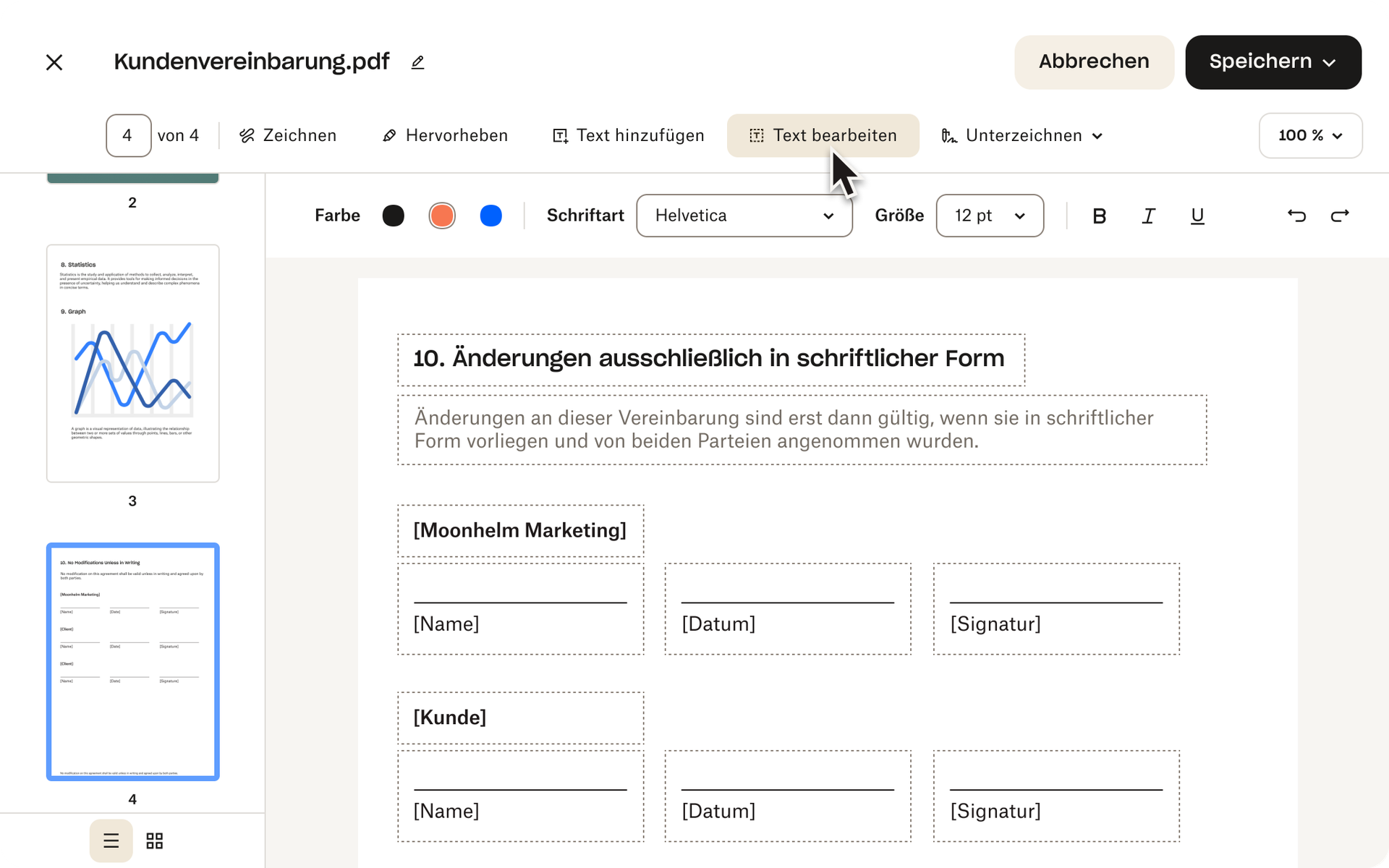The width and height of the screenshot is (1389, 868).
Task: Select the orange text color swatch
Action: click(x=442, y=216)
